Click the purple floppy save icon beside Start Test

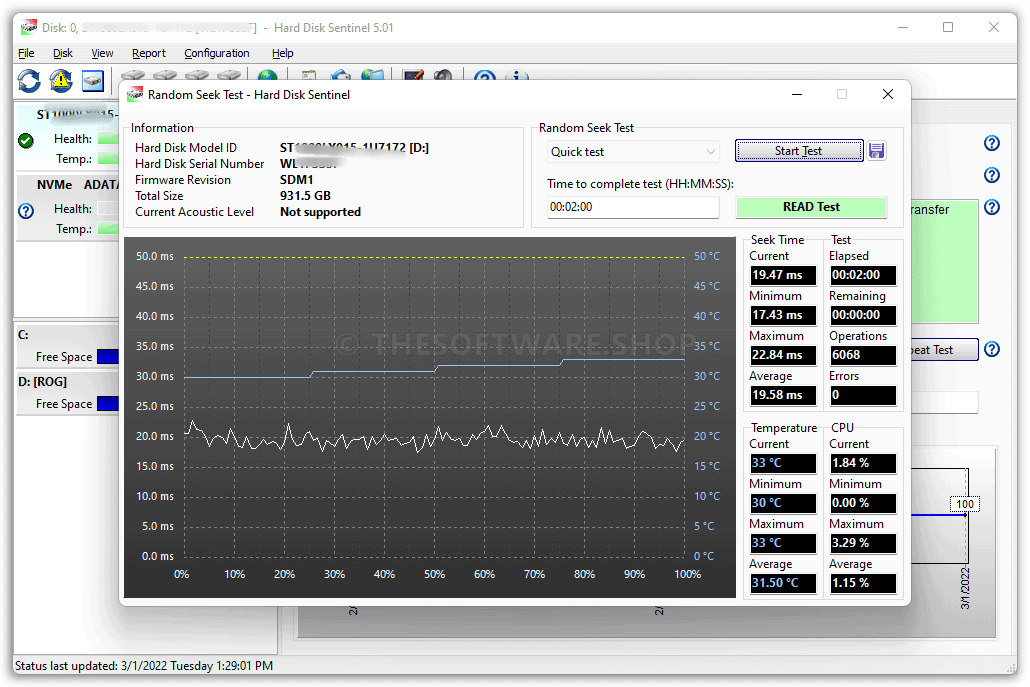point(876,151)
